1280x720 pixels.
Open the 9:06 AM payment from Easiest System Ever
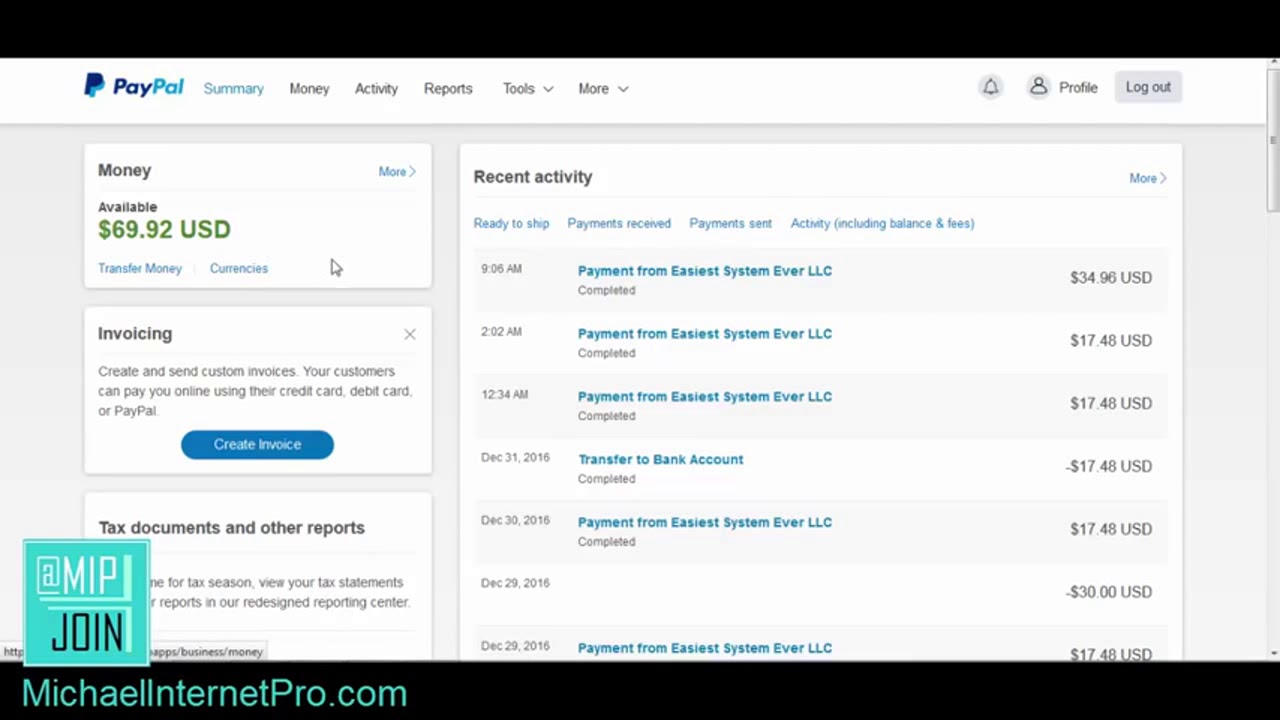click(705, 270)
